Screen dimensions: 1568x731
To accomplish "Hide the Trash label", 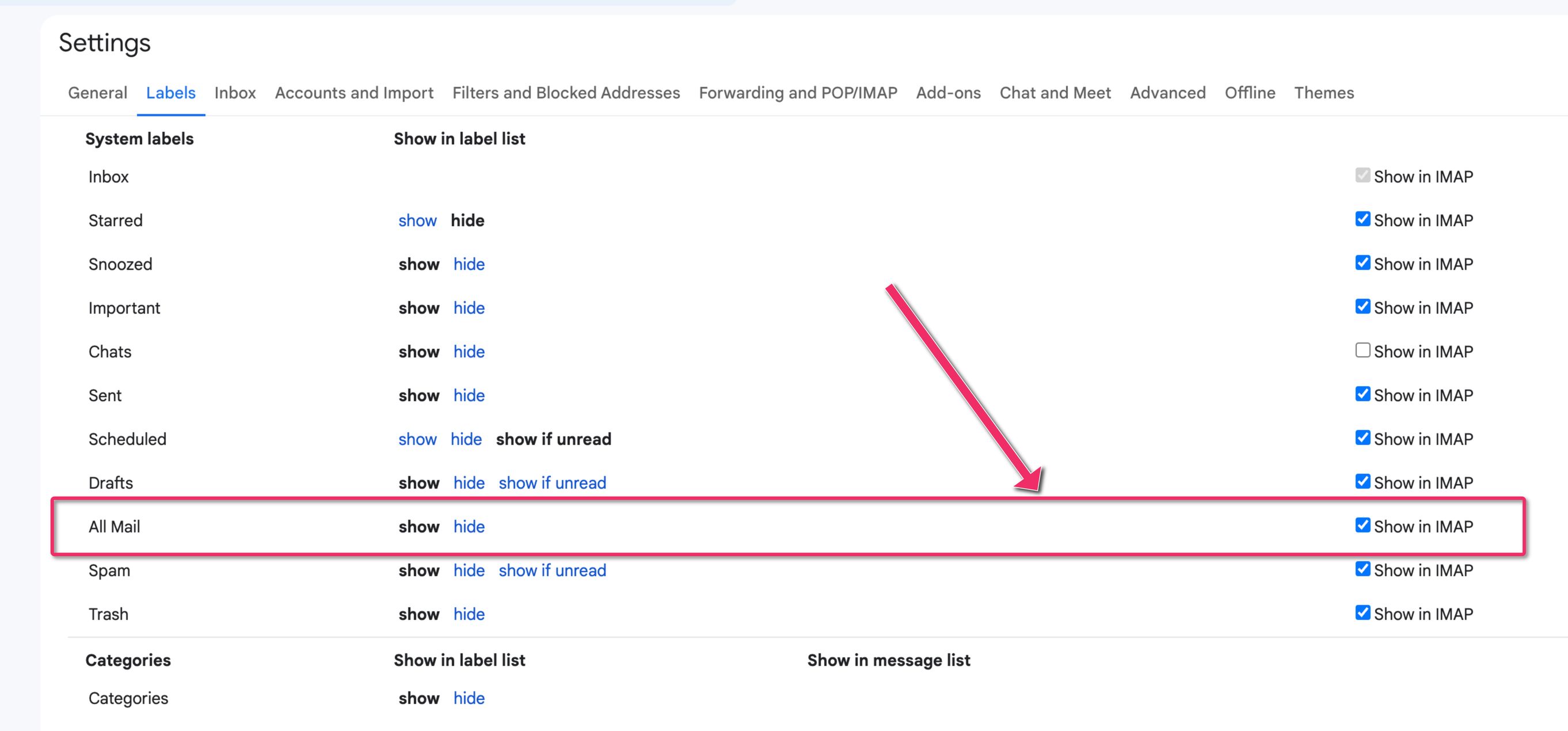I will (469, 614).
